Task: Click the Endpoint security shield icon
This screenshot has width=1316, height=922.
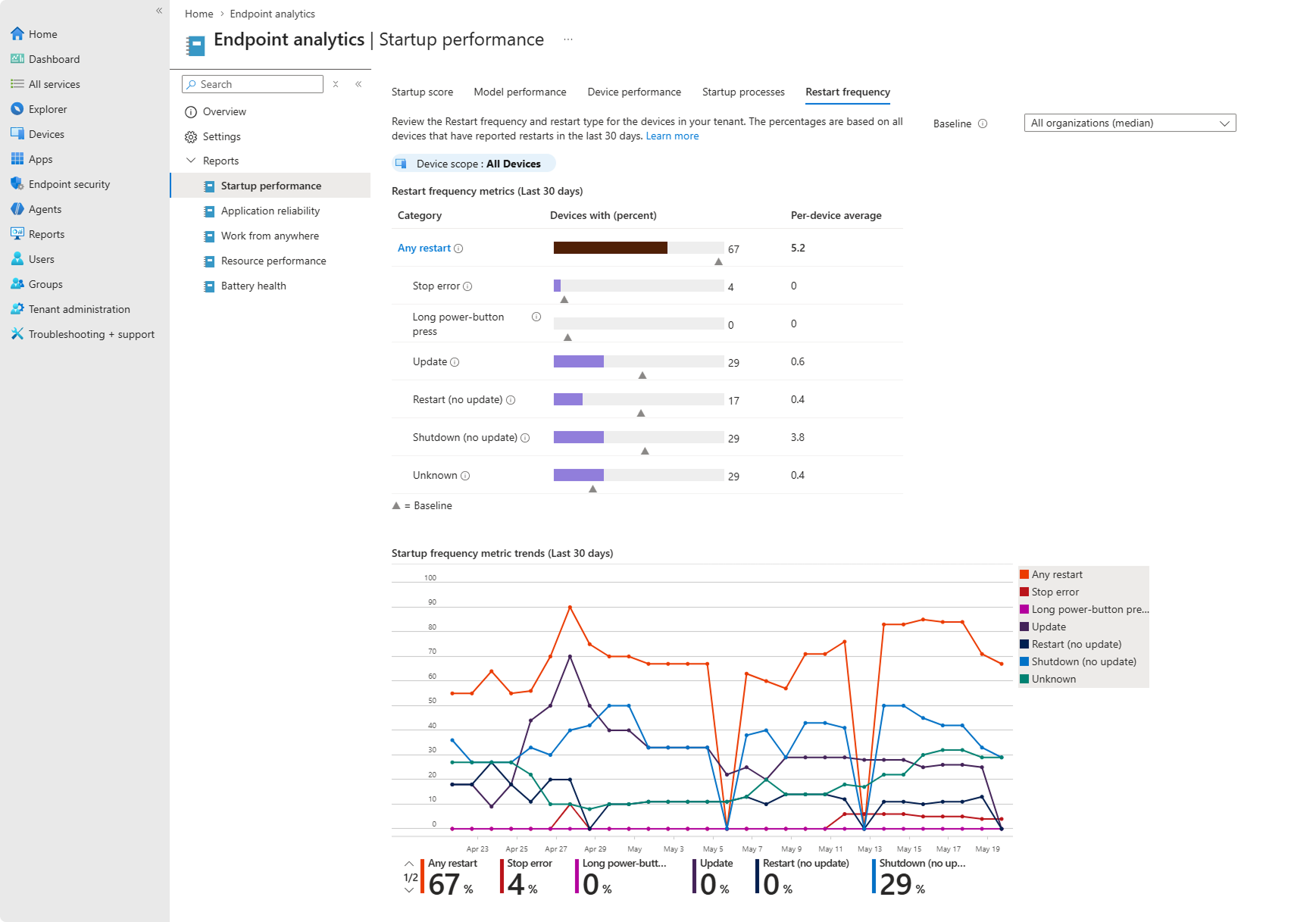Action: click(17, 184)
